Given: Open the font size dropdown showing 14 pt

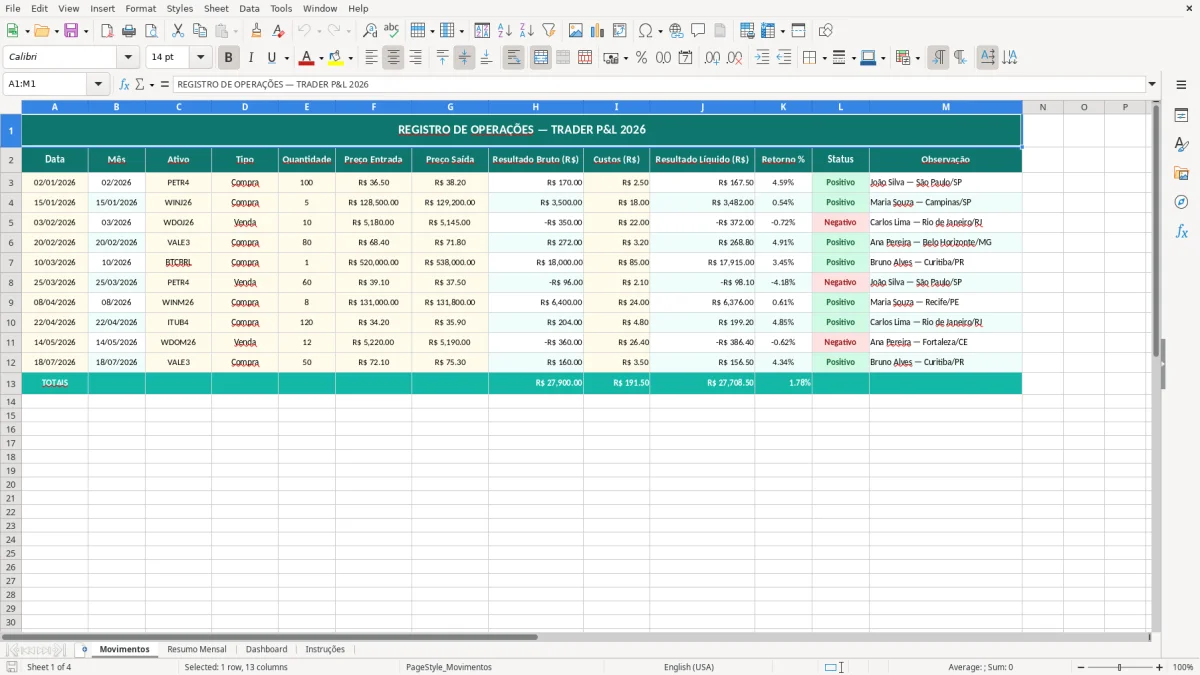Looking at the screenshot, I should 200,58.
